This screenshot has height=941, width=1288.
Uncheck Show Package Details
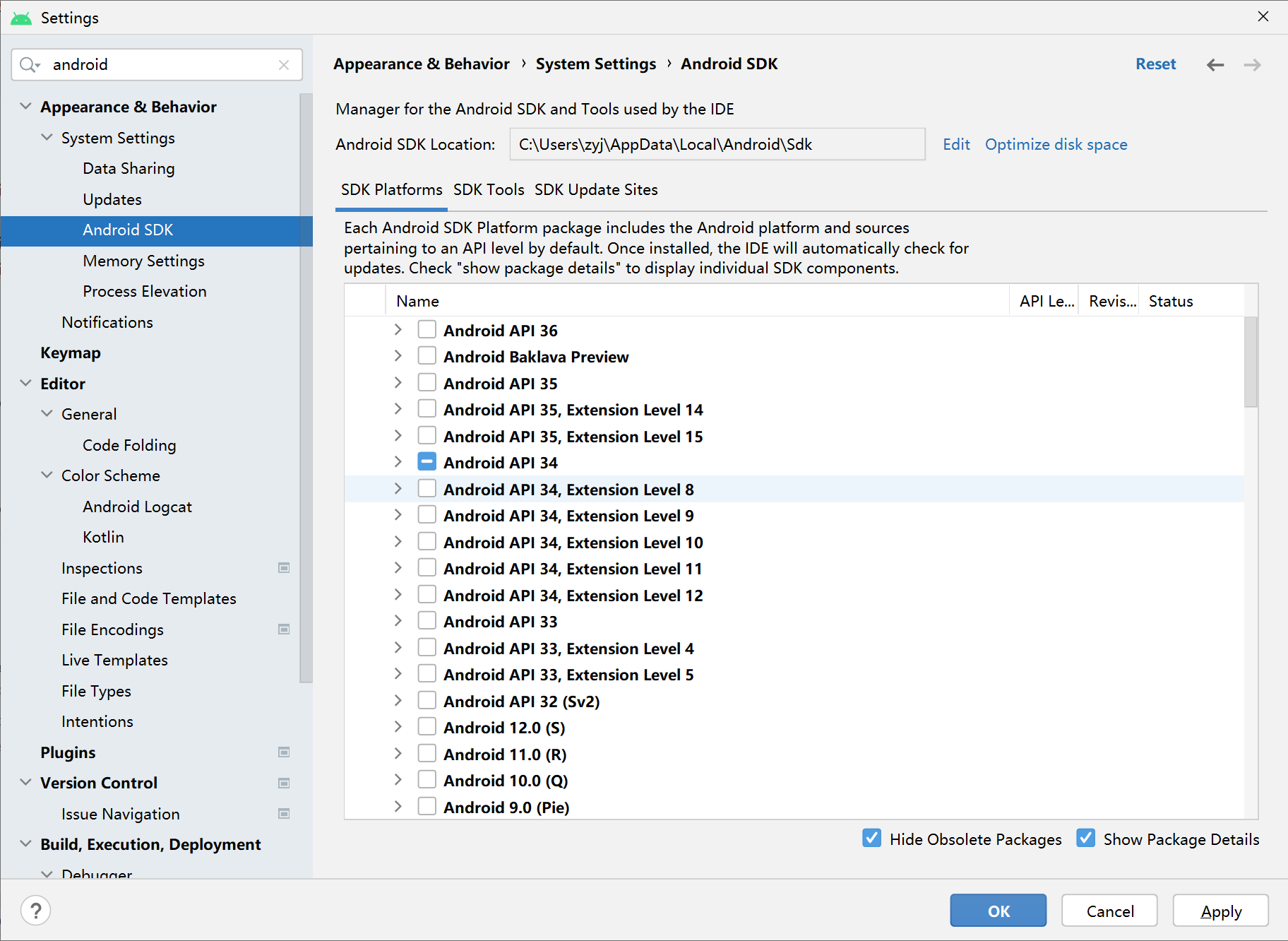[1086, 839]
